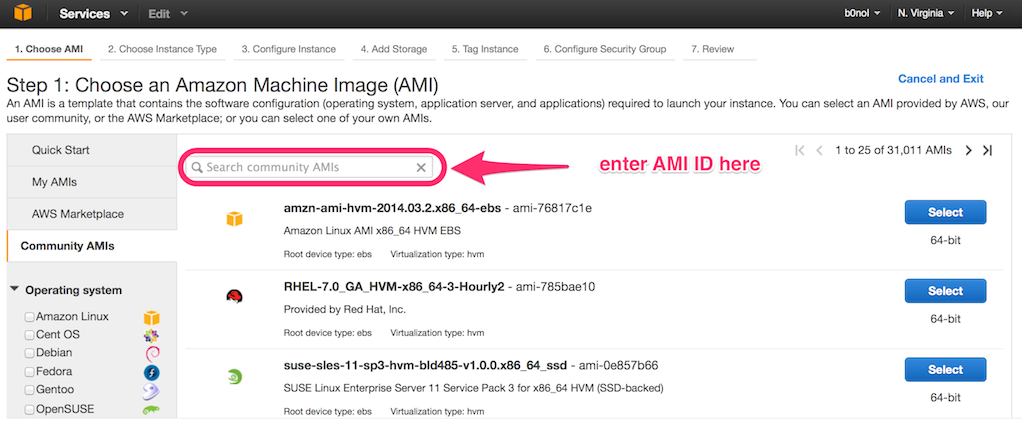Click the AMI ID ami-76817c1e

pos(552,208)
